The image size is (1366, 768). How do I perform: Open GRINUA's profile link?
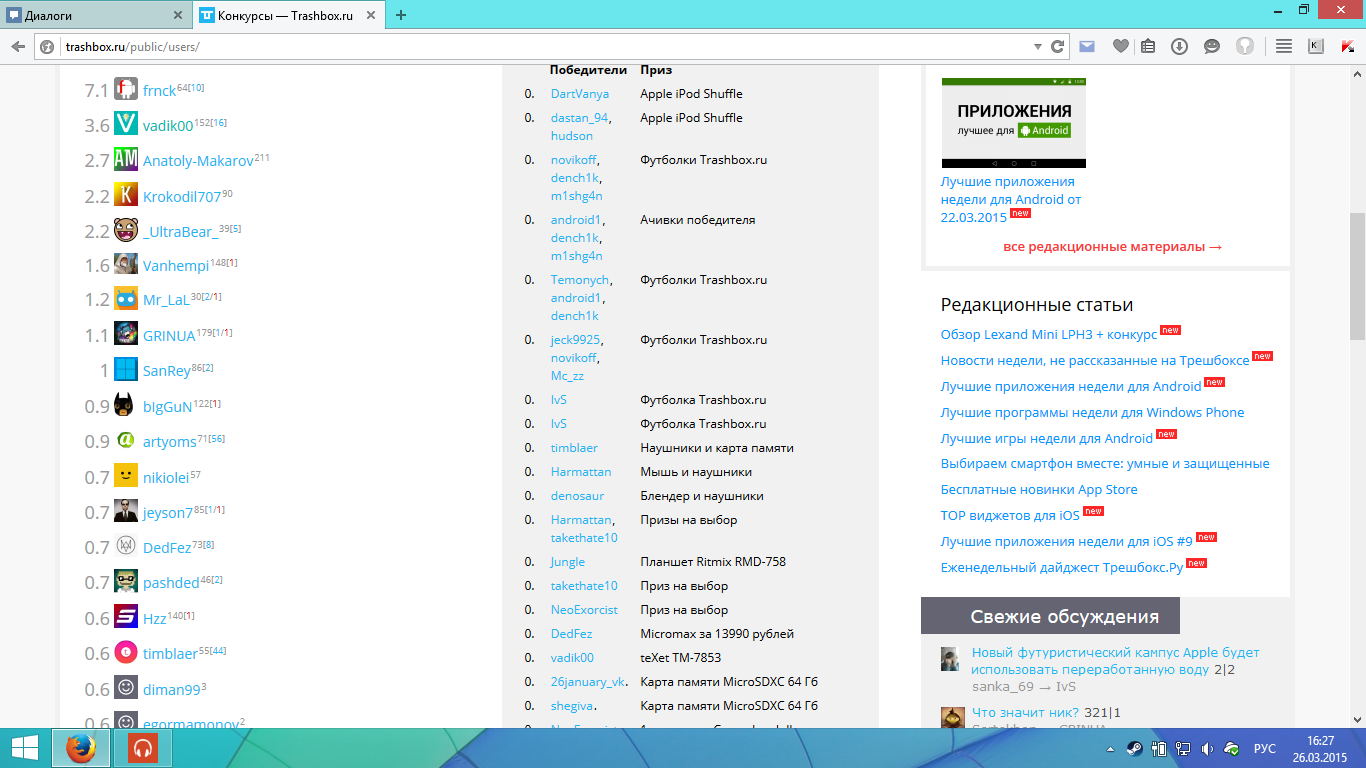(x=169, y=336)
